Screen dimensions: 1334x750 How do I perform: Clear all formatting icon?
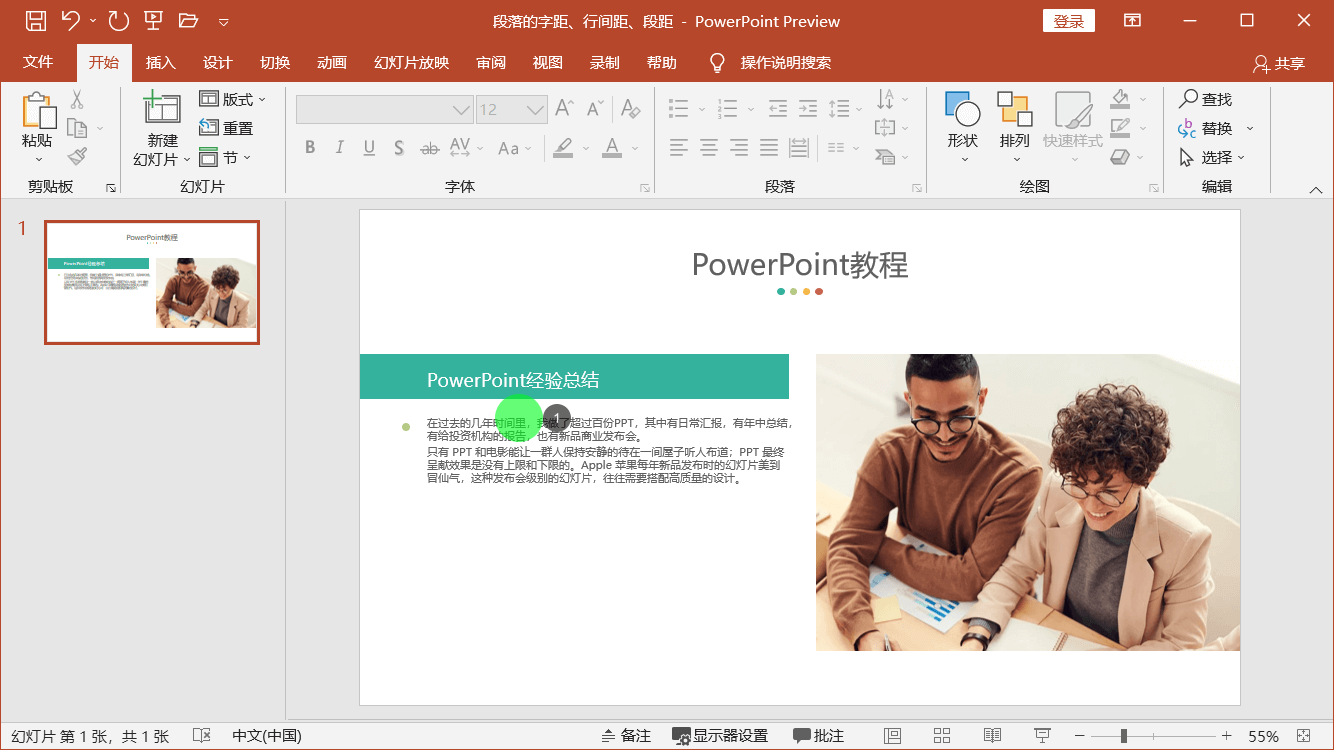(x=630, y=108)
